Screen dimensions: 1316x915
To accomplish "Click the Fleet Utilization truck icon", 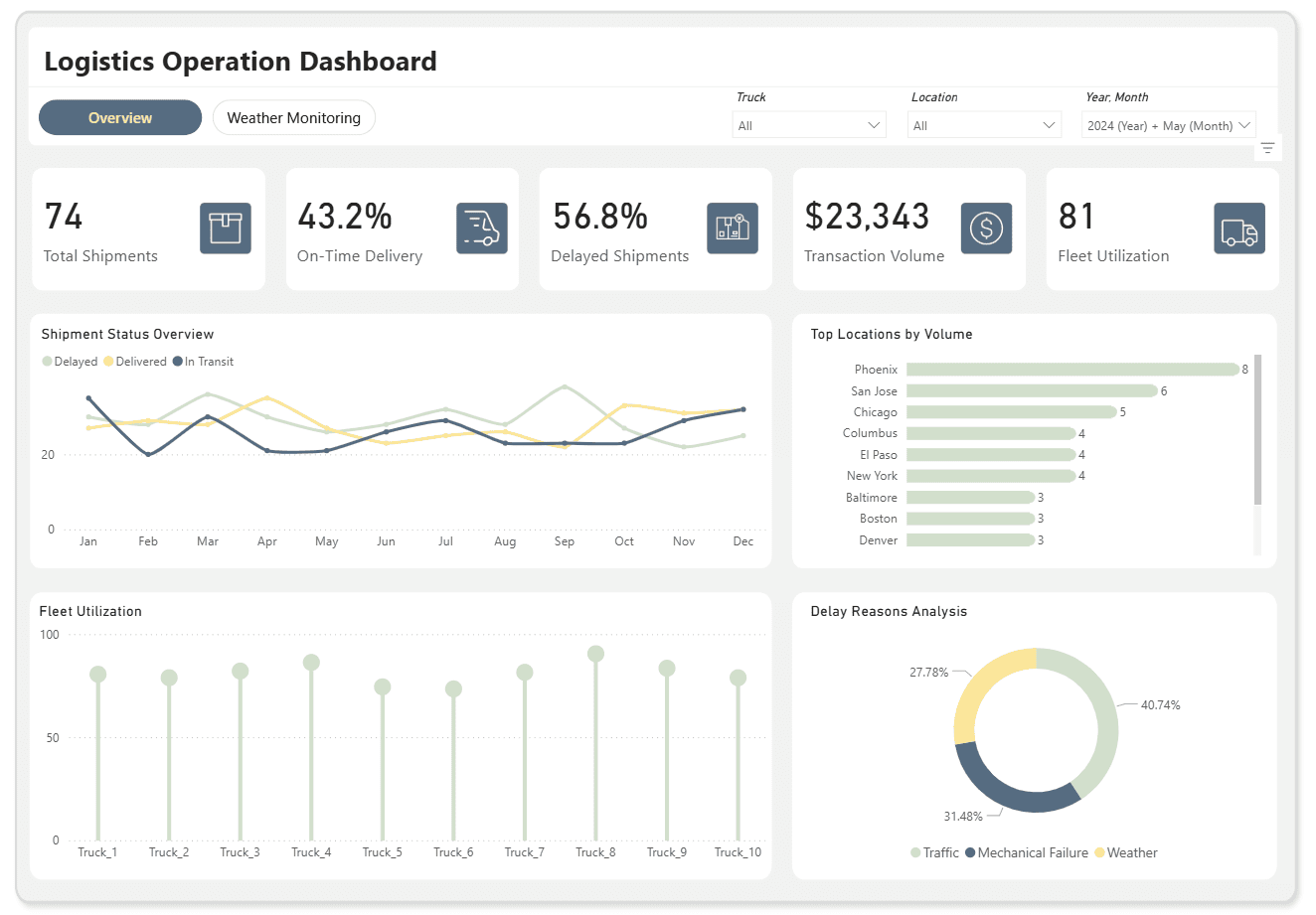I will [x=1239, y=229].
